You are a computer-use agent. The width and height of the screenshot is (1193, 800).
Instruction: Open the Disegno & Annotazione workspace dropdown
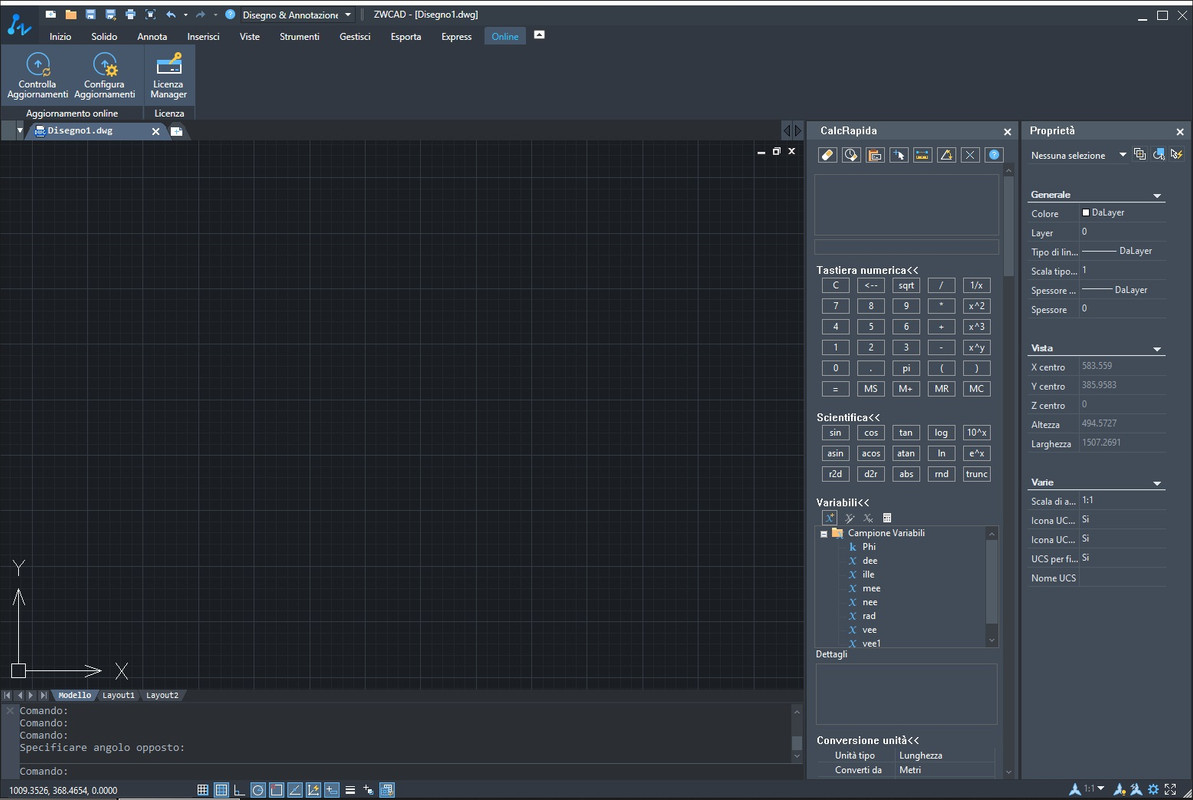tap(297, 14)
